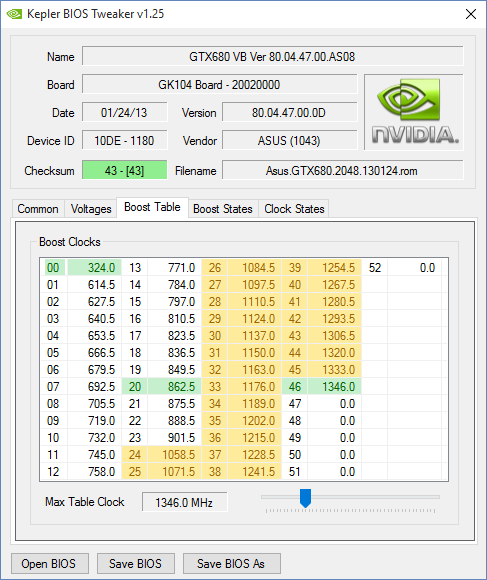The height and width of the screenshot is (580, 487).
Task: Click the Version field 80.04.47.00.0D
Action: coord(289,112)
